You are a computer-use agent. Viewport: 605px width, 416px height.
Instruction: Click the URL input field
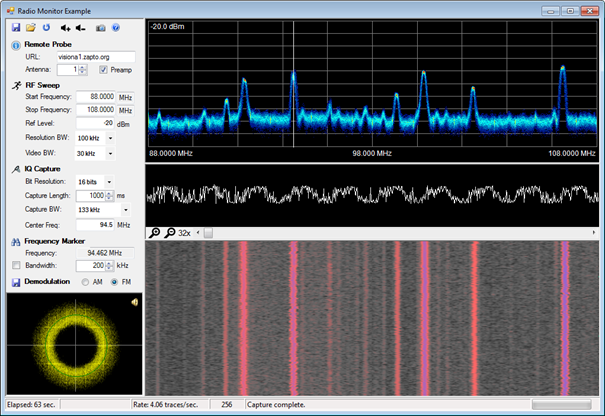[95, 57]
